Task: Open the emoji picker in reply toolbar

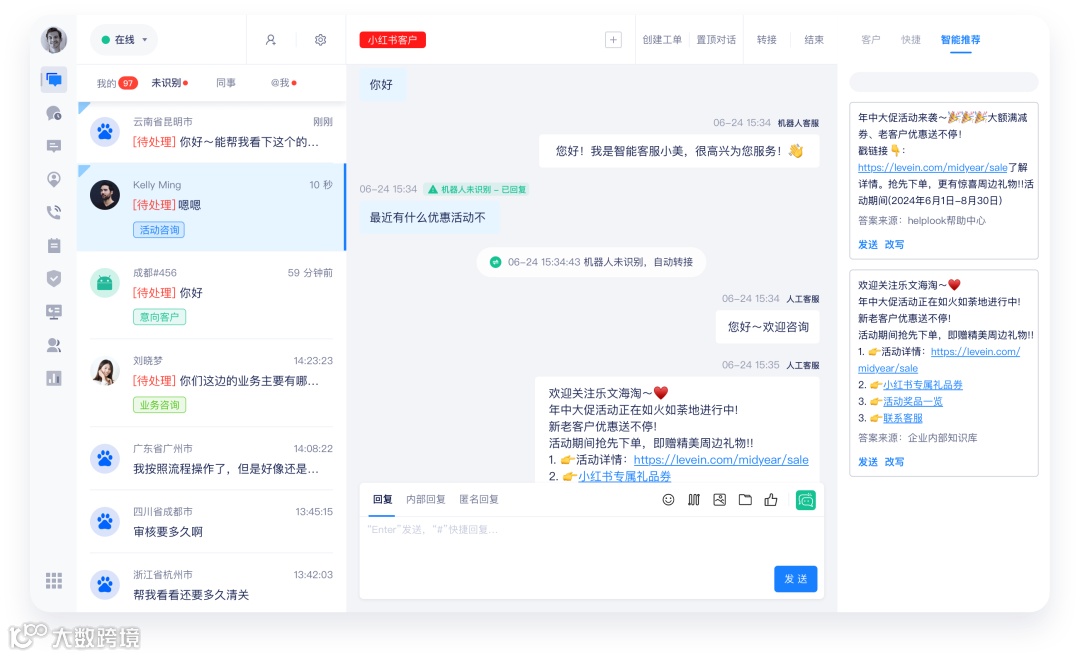Action: pos(668,500)
